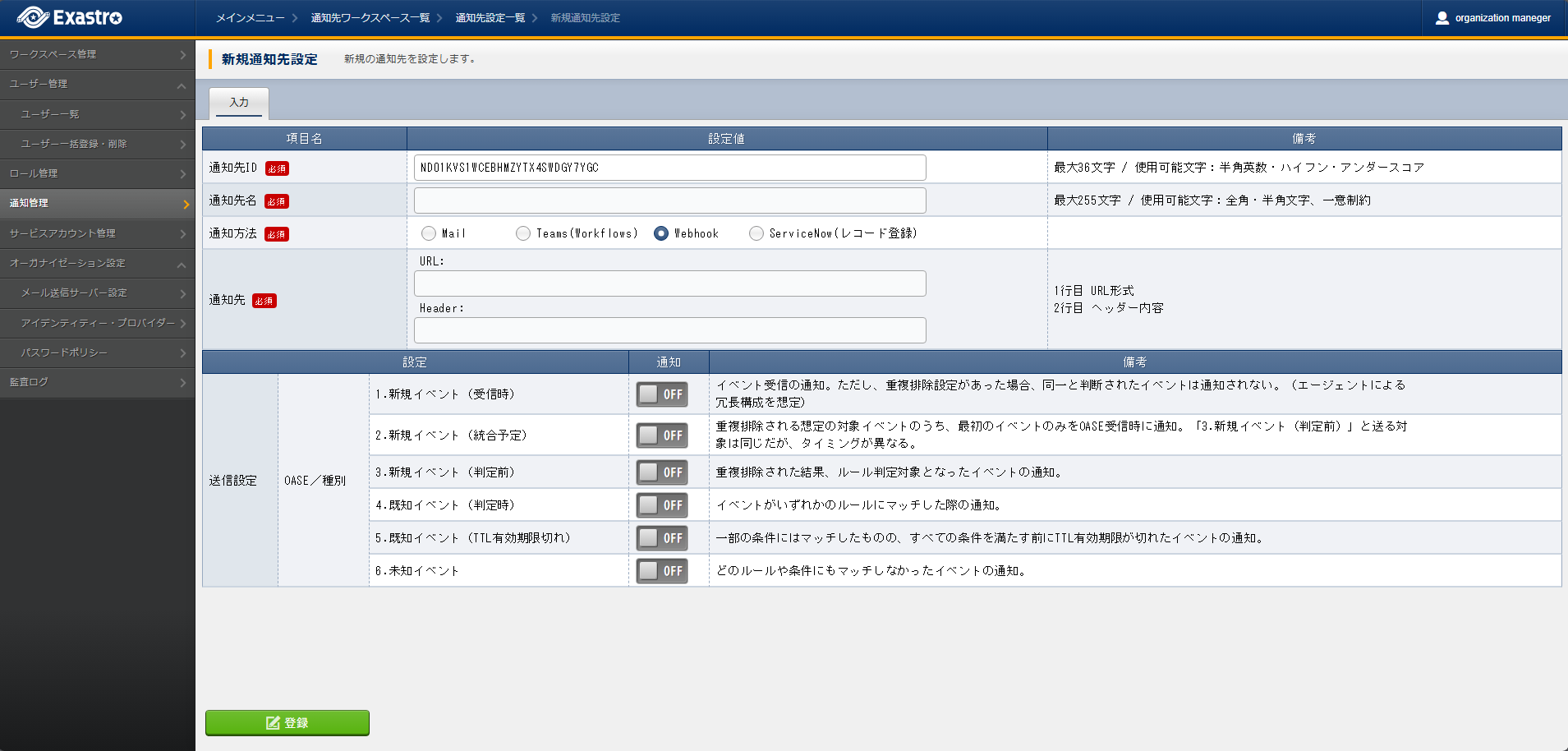The image size is (1568, 751).
Task: Open メール送信サーバー設定 sidebar item
Action: click(98, 293)
